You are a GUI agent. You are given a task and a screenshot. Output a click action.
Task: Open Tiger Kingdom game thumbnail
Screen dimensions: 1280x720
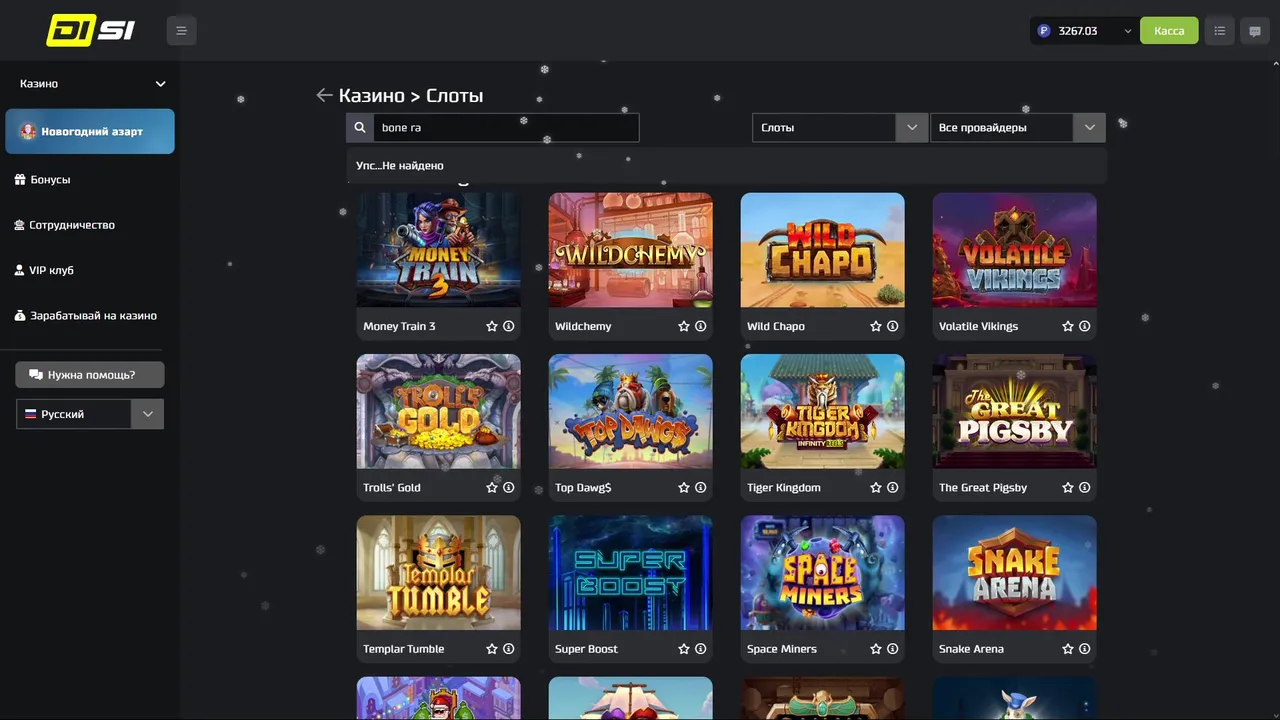822,411
